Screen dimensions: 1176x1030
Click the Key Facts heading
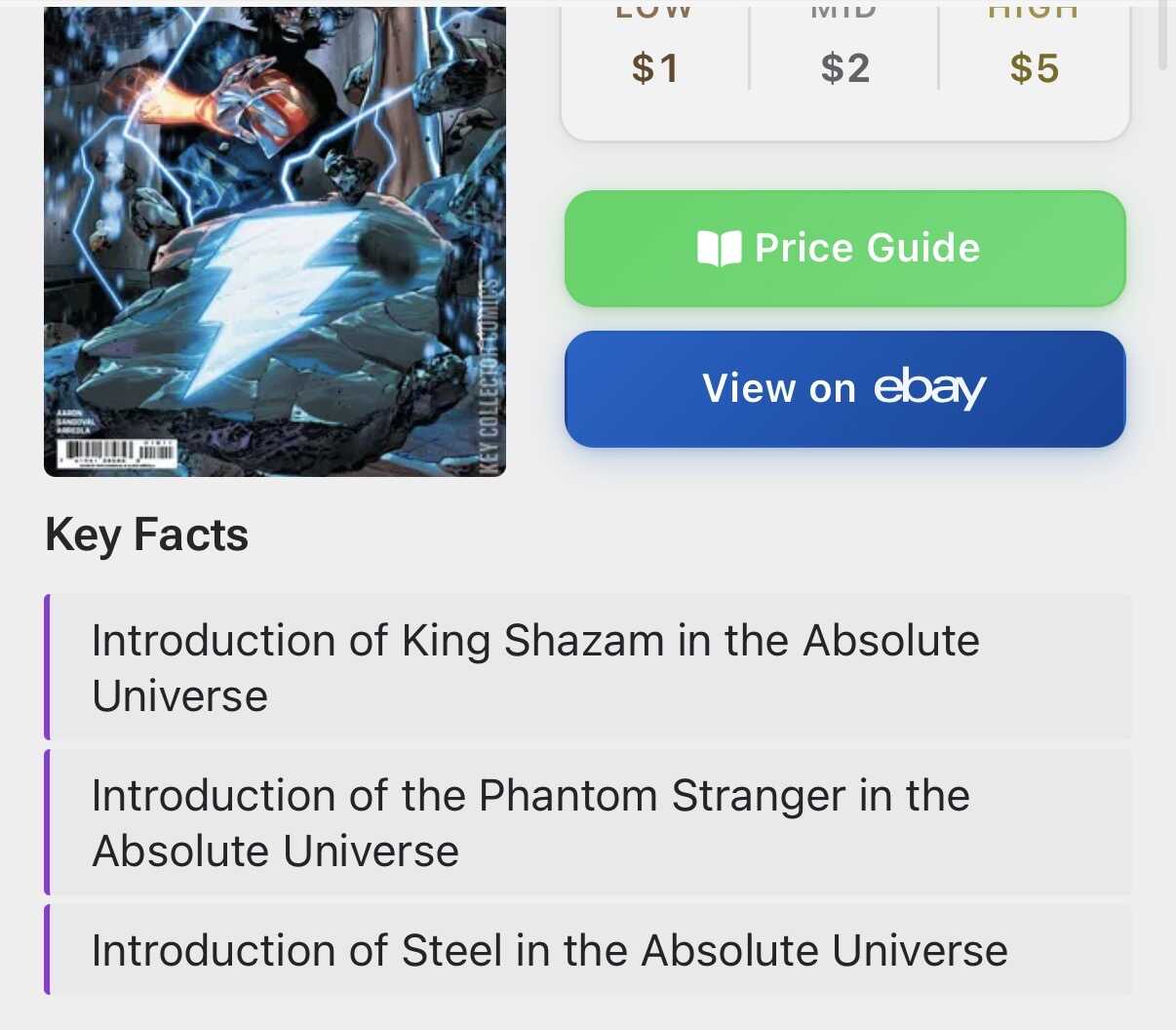pos(147,535)
